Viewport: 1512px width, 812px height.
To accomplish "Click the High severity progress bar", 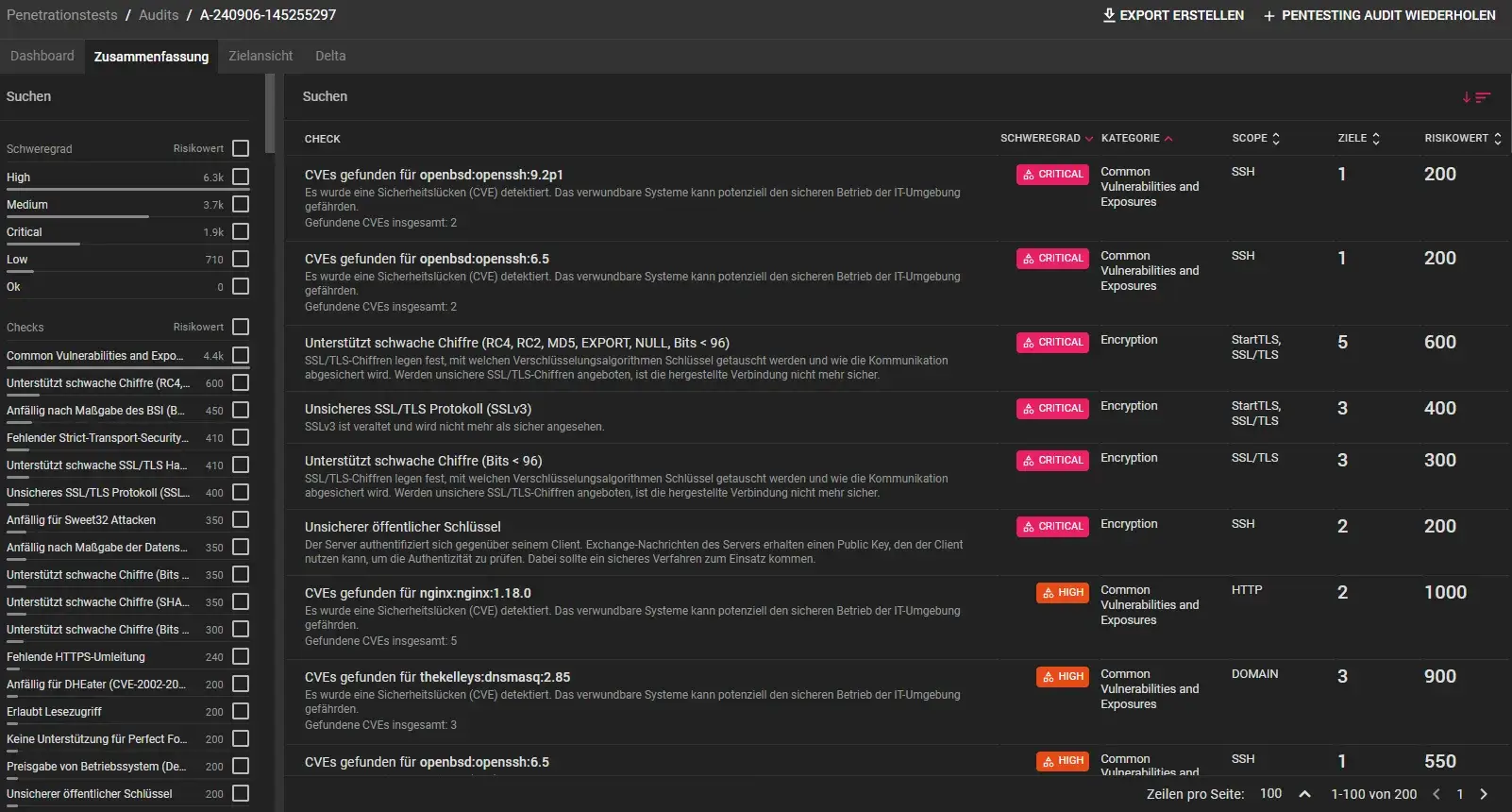I will [127, 190].
